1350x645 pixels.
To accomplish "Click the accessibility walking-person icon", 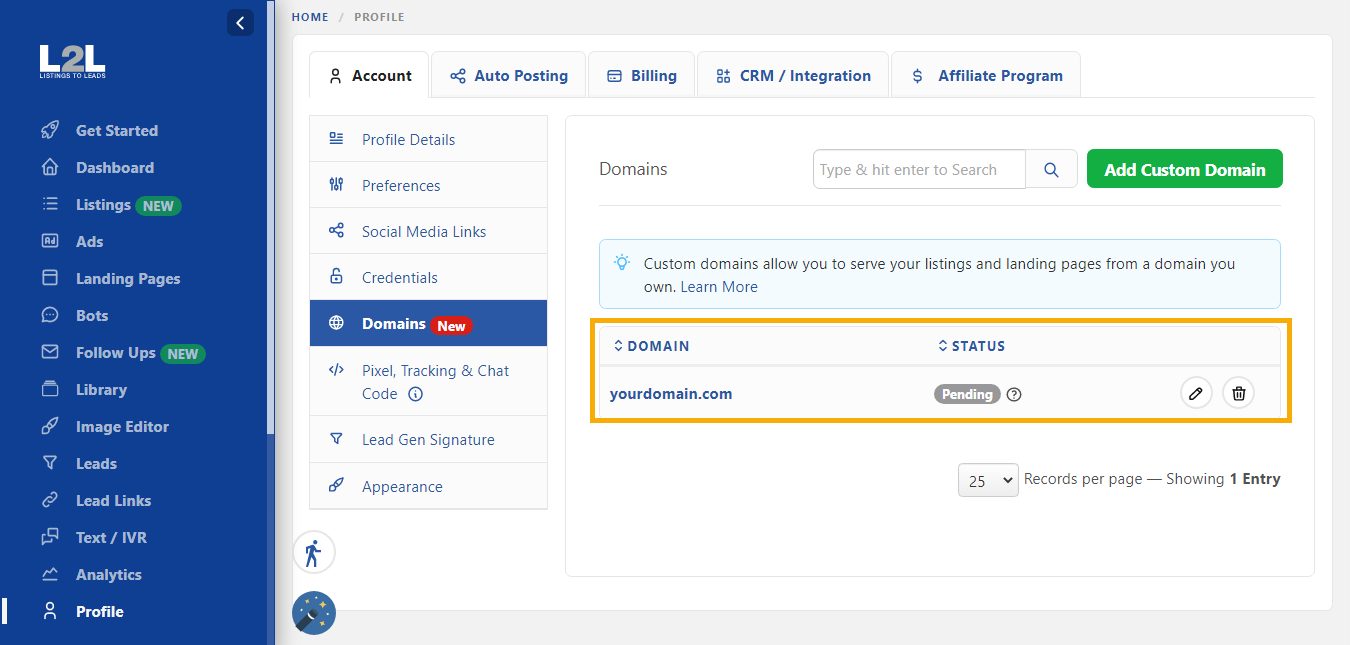I will click(314, 552).
